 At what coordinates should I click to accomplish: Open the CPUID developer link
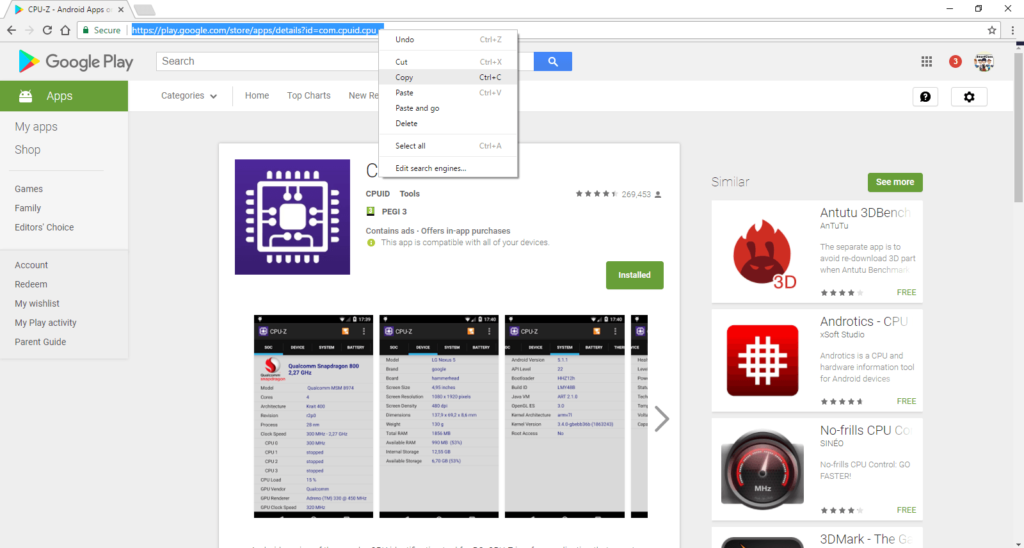click(377, 194)
